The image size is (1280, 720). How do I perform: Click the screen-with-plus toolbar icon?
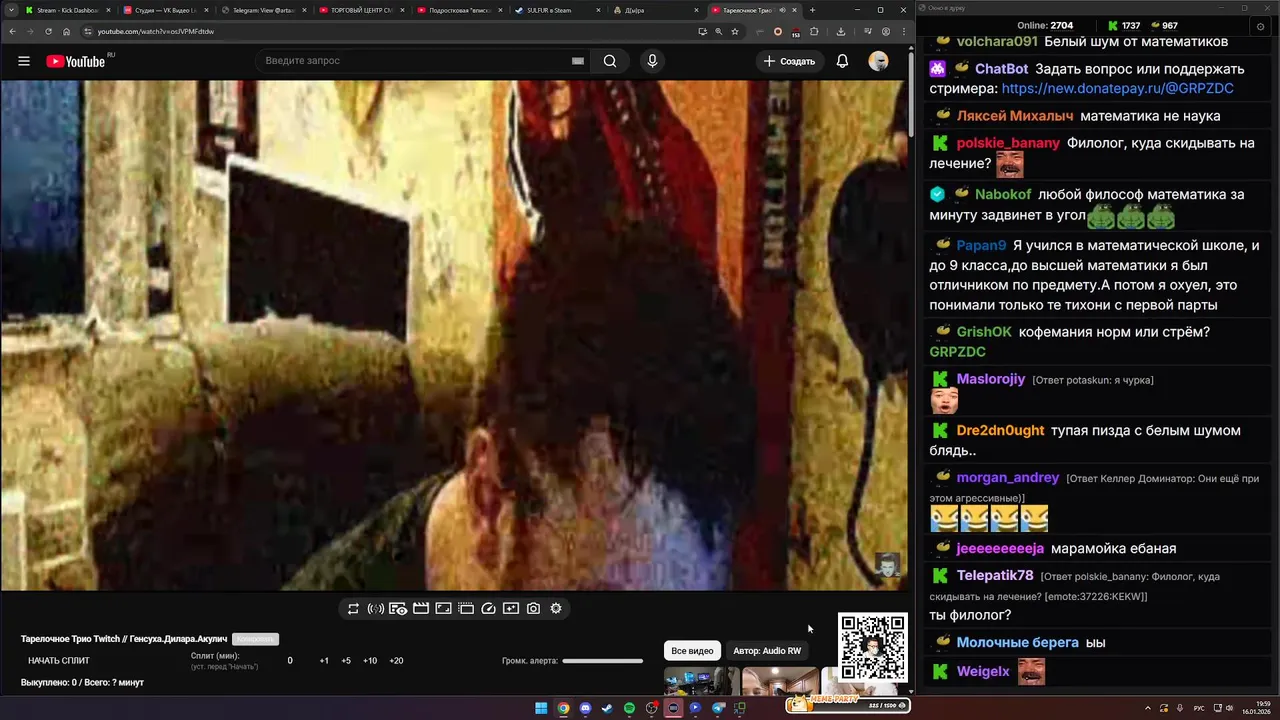(511, 608)
